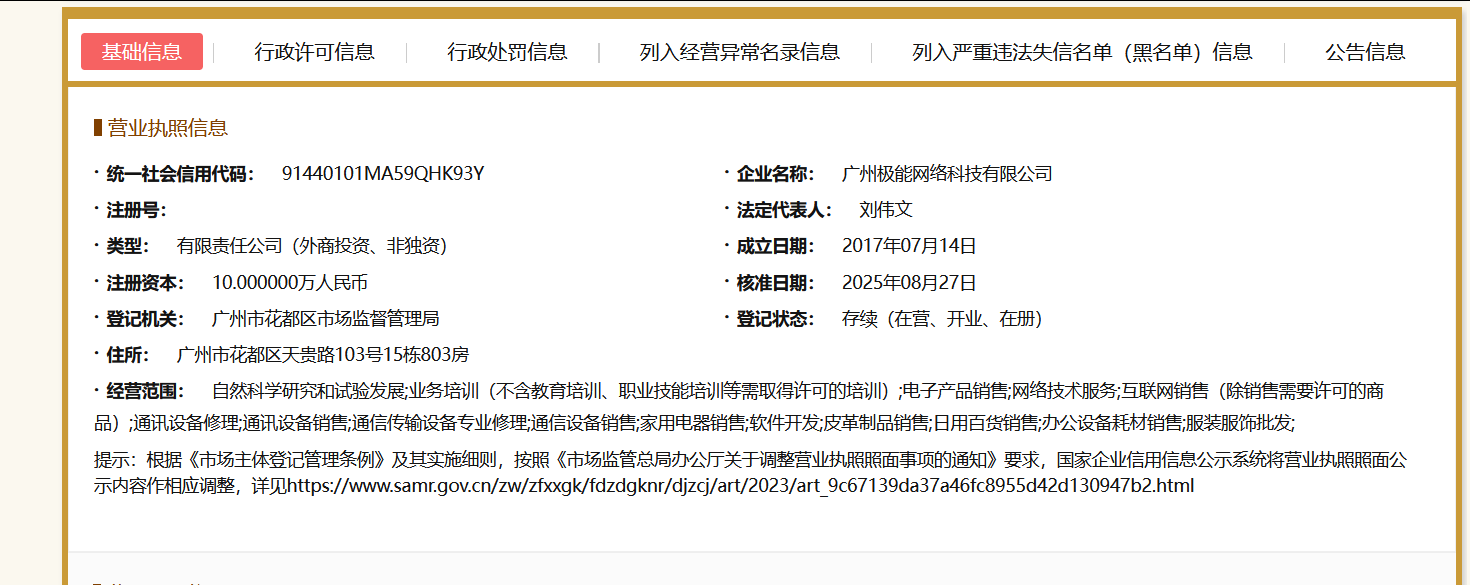Switch to 行政处罚信息 tab

[507, 52]
